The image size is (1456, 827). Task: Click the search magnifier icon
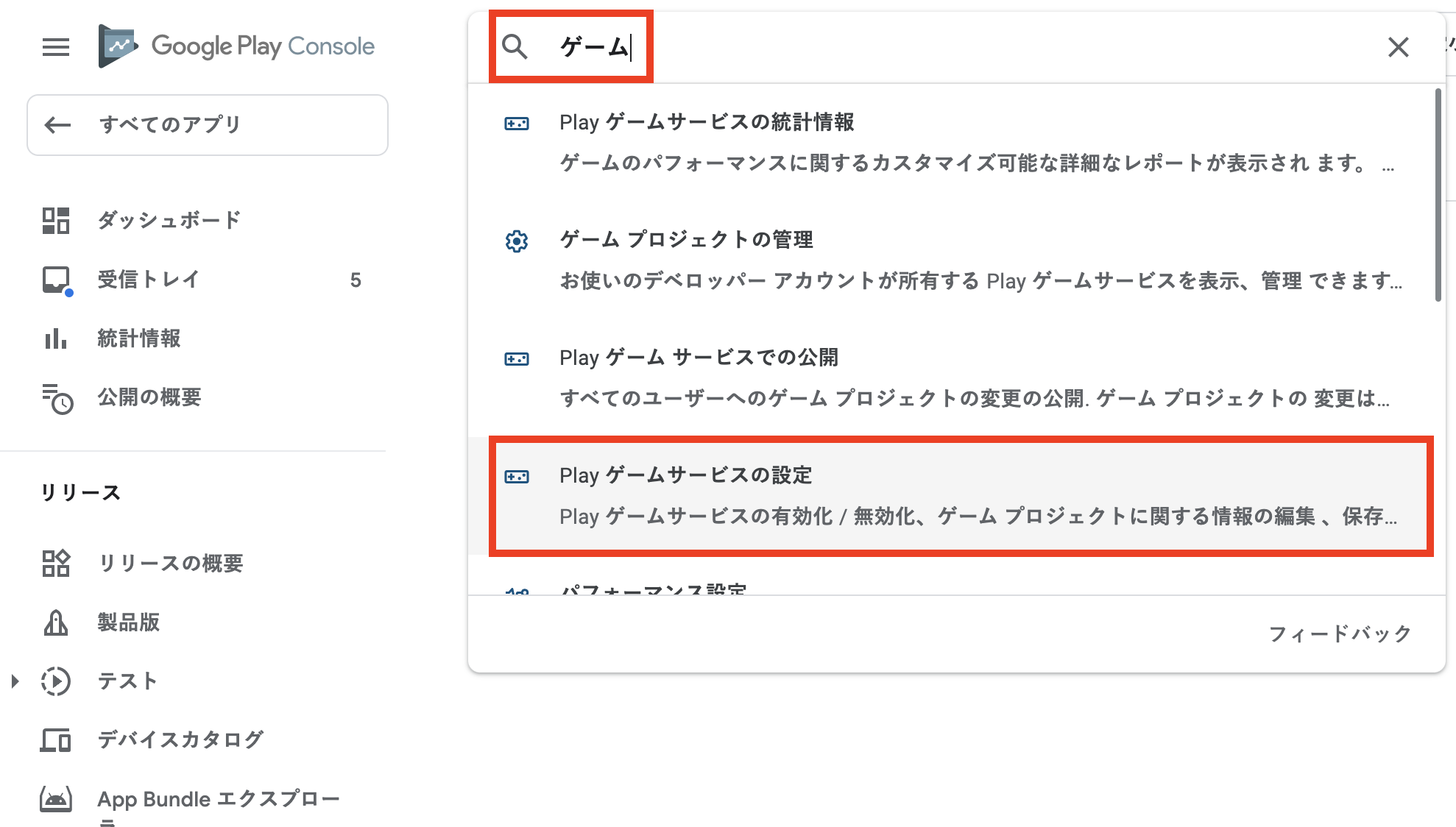(x=515, y=47)
